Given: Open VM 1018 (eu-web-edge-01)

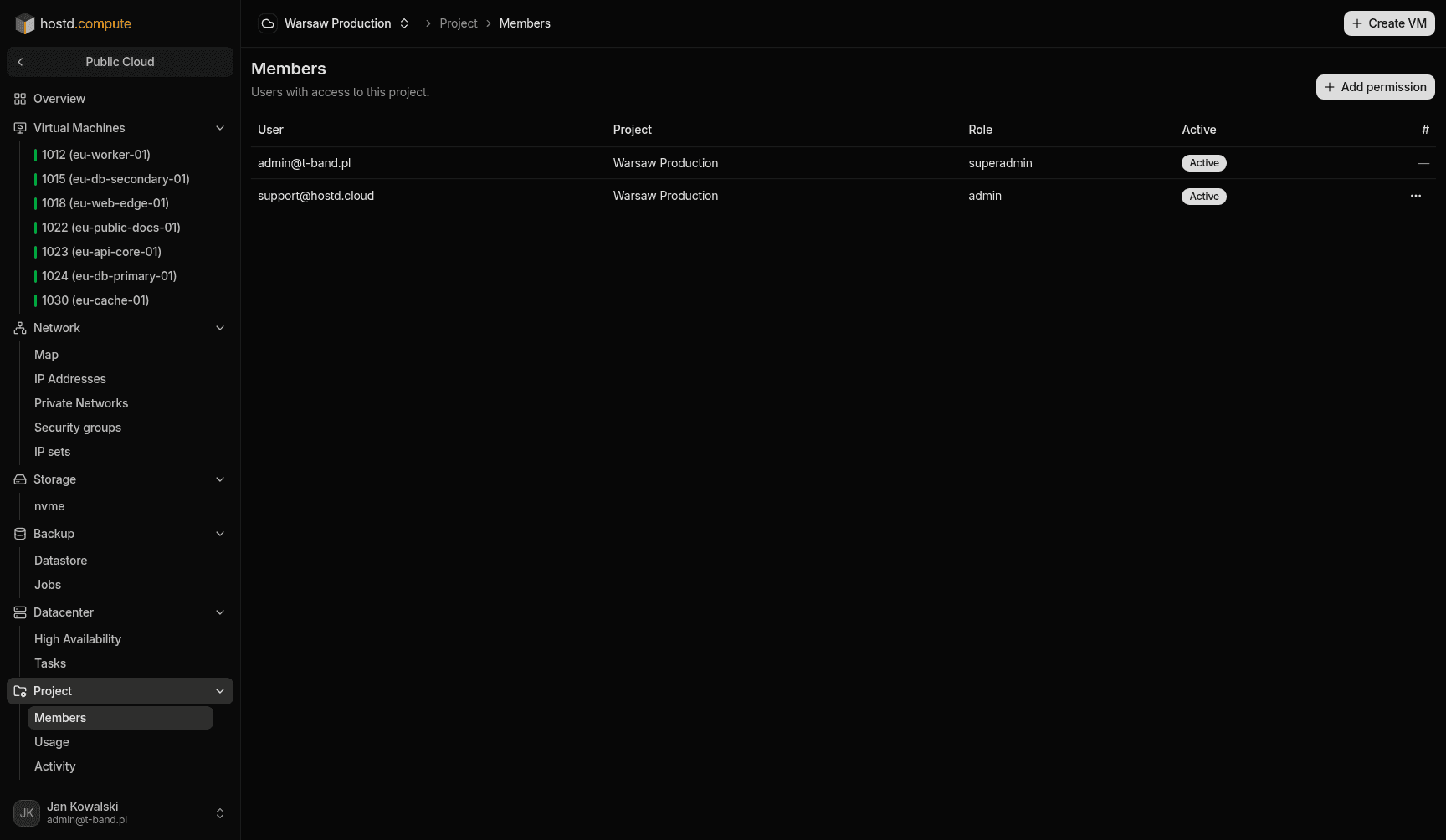Looking at the screenshot, I should click(x=120, y=203).
